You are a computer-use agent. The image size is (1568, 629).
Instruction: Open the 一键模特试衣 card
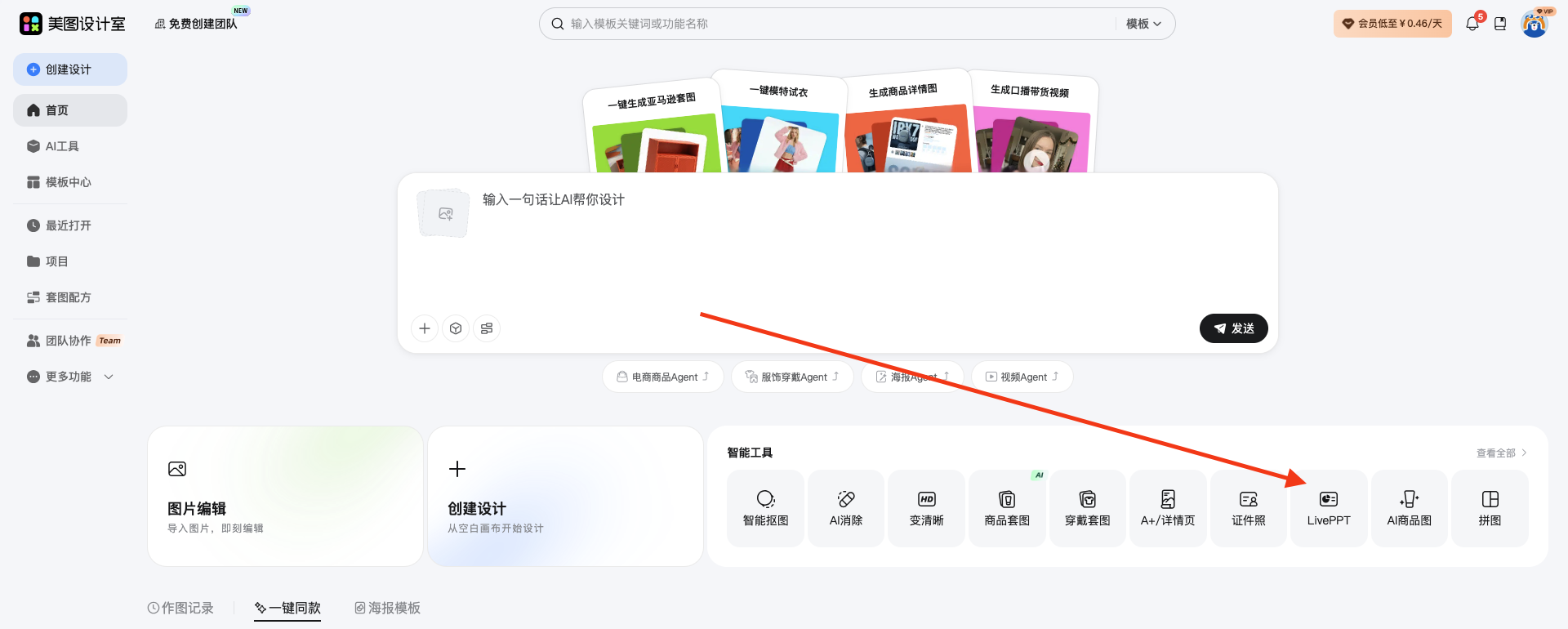pyautogui.click(x=778, y=123)
